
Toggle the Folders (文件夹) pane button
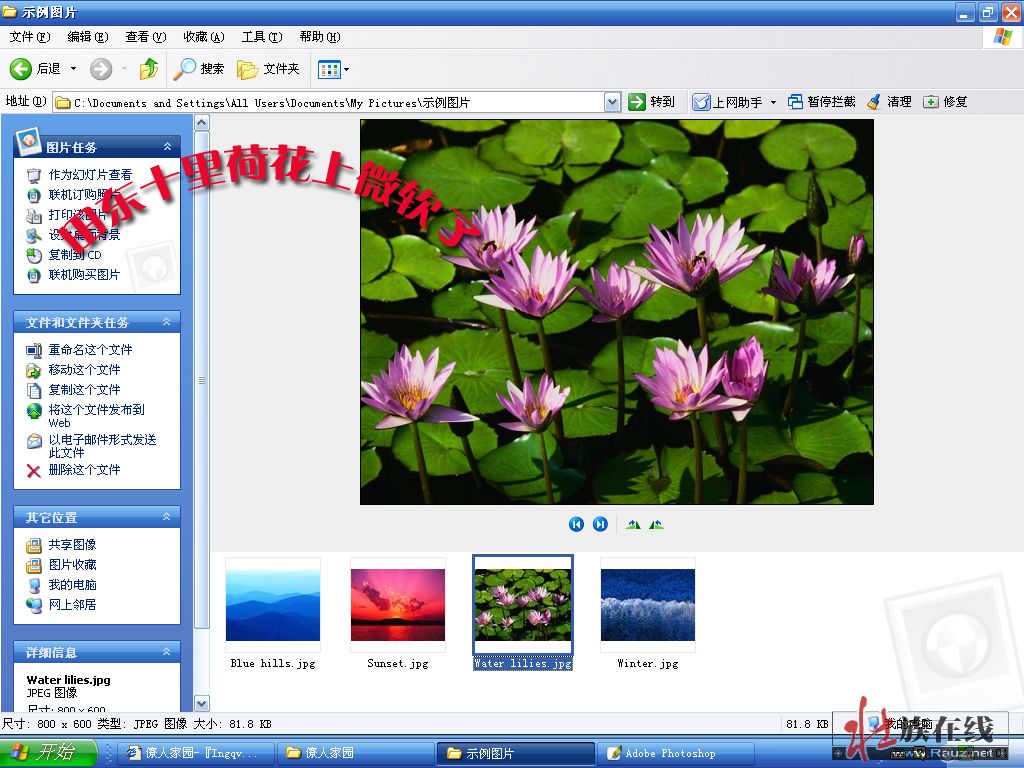(268, 69)
